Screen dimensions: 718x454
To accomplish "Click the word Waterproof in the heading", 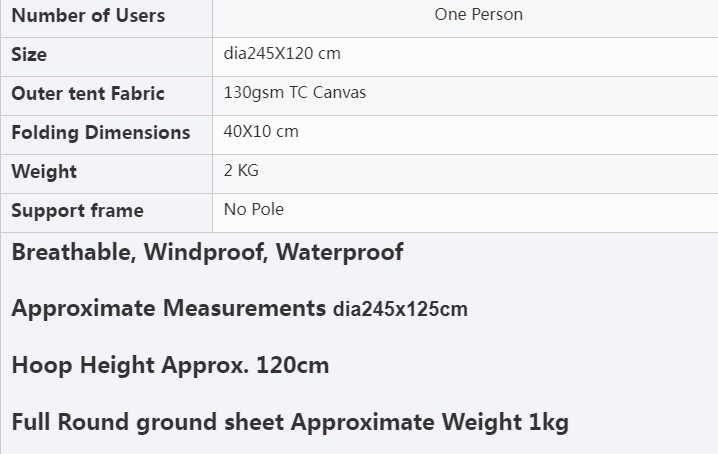I will pos(339,252).
